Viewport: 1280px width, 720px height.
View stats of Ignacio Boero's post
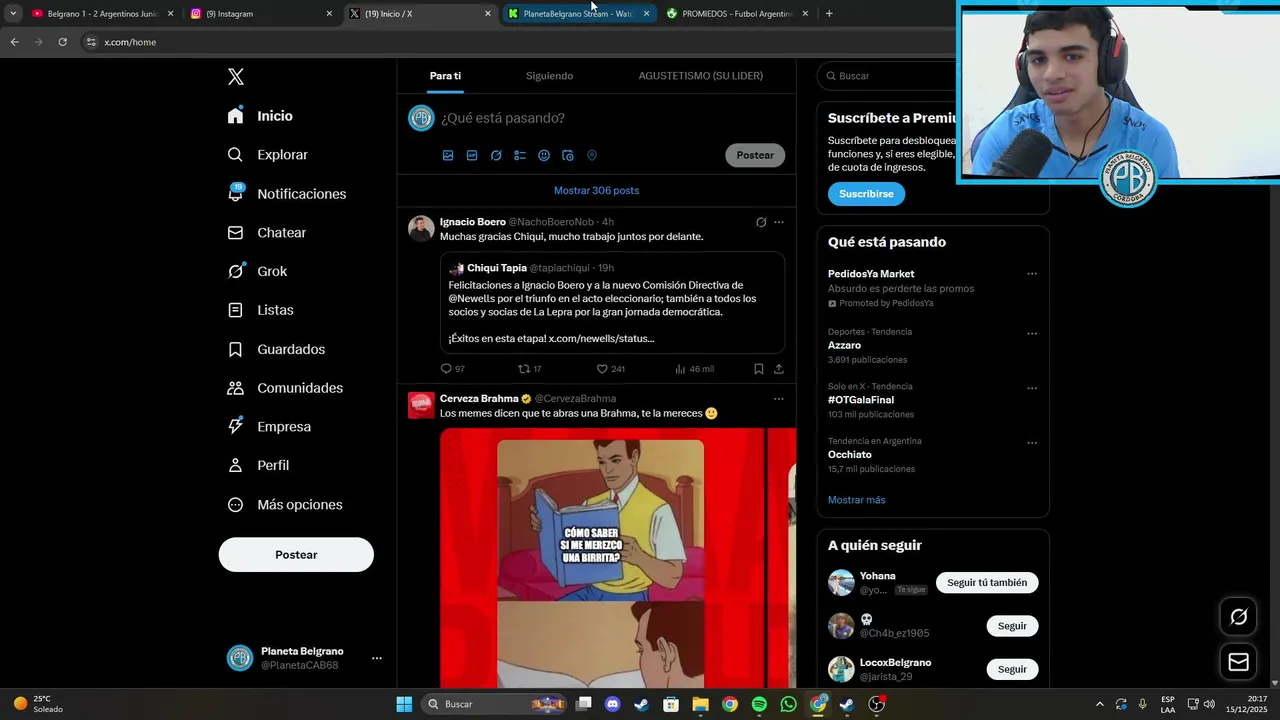(x=694, y=369)
